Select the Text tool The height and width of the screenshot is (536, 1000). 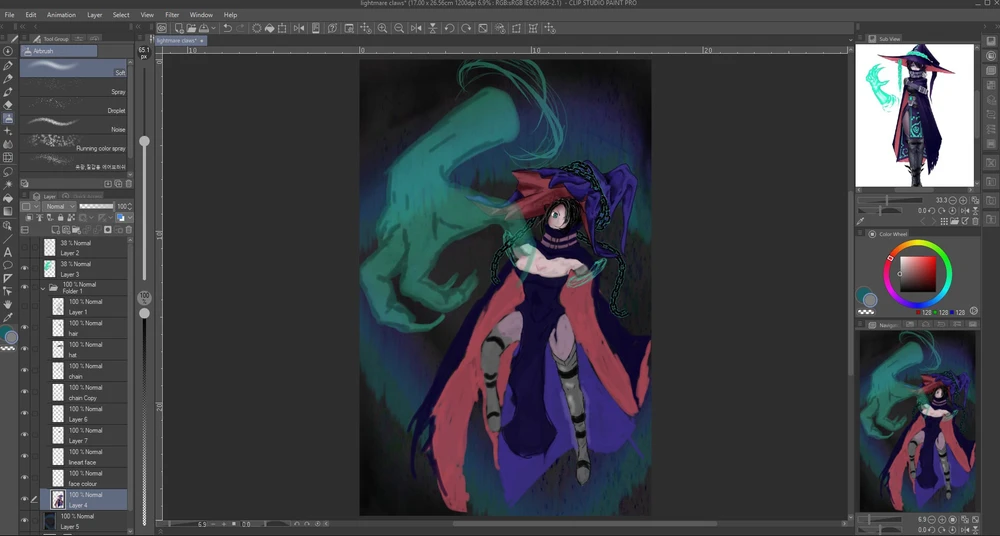(8, 252)
